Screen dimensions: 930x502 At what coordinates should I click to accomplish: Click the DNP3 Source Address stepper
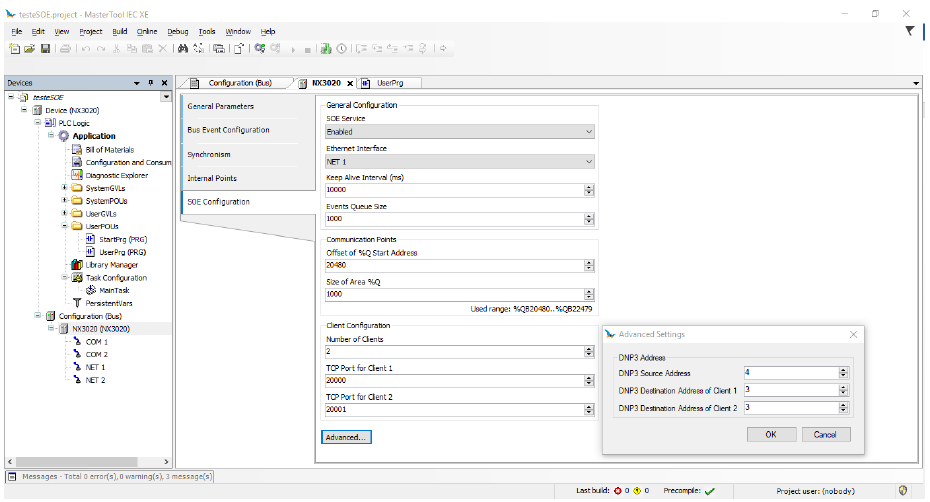(843, 373)
